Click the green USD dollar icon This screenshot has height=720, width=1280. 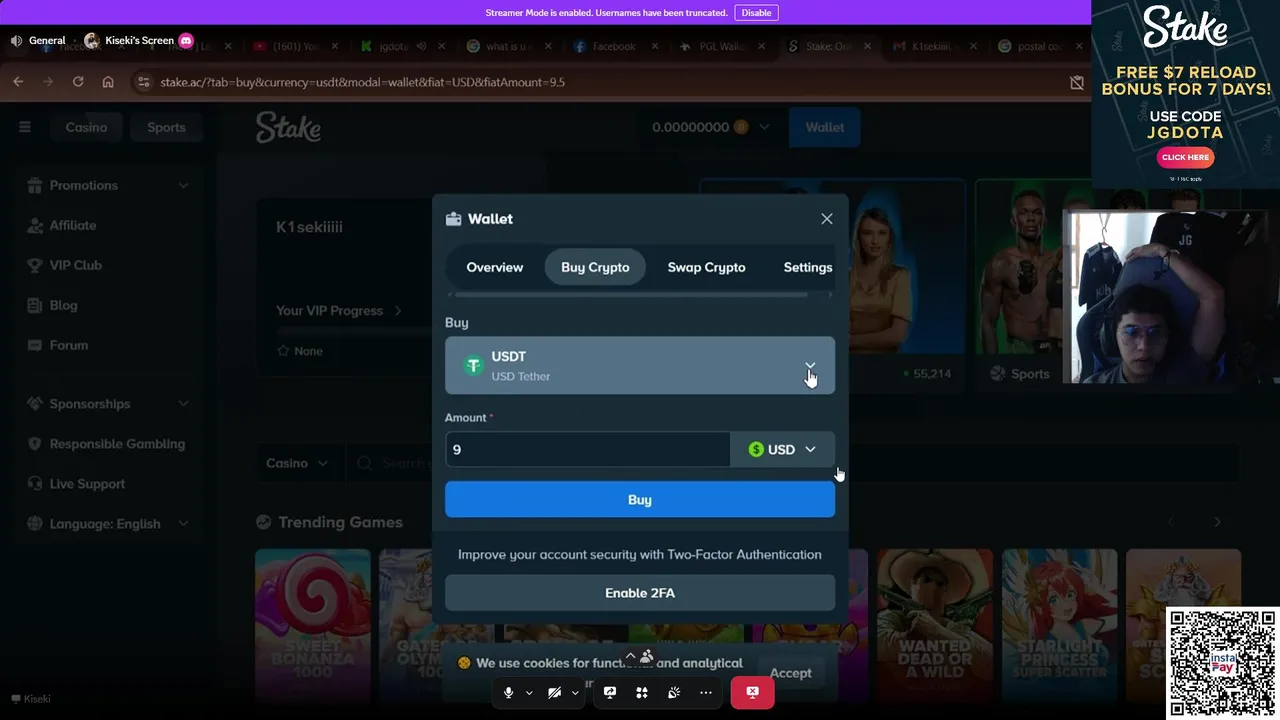click(756, 450)
